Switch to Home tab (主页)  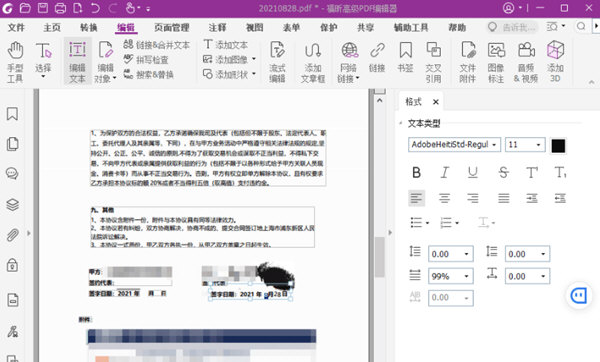coord(52,28)
